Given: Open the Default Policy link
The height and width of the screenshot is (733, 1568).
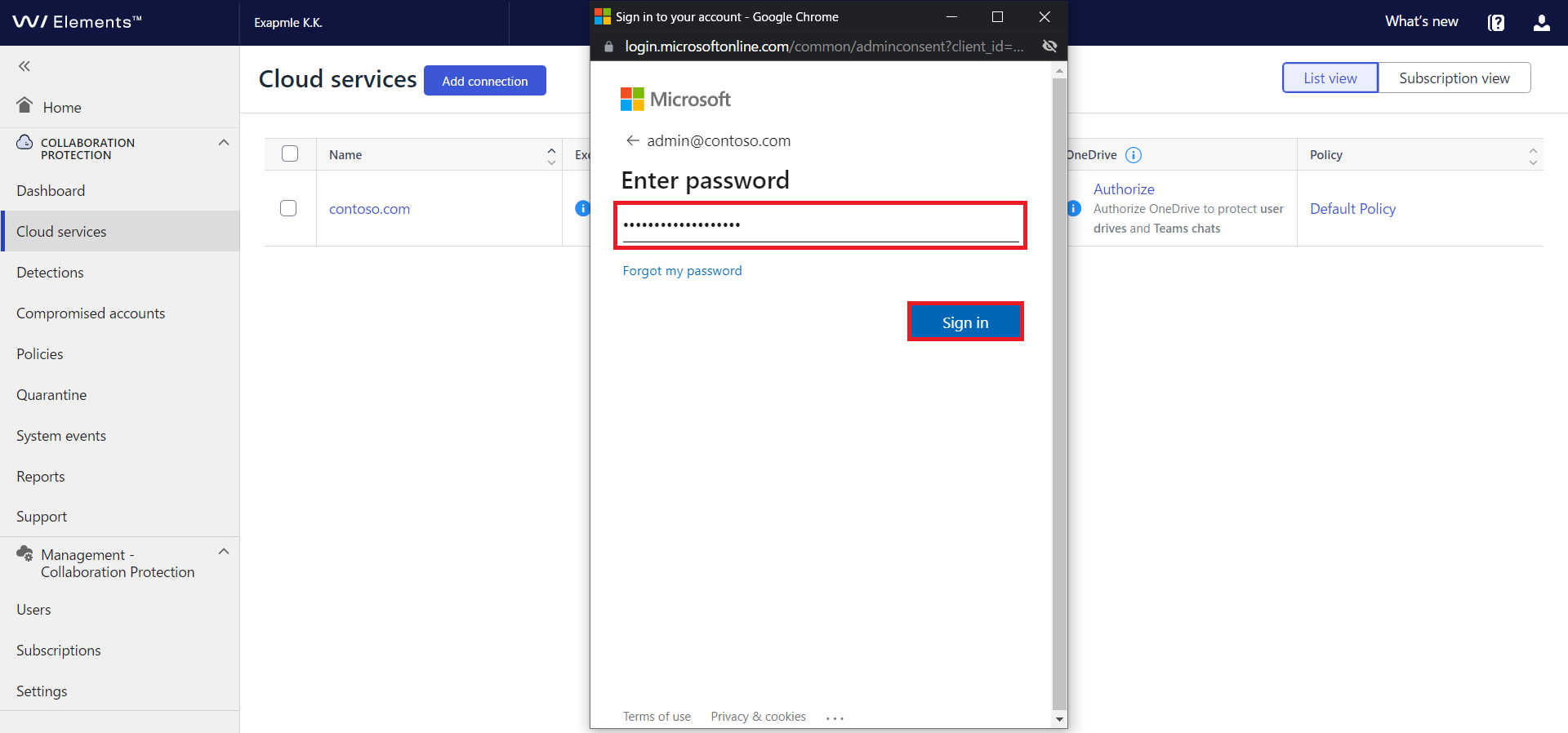Looking at the screenshot, I should coord(1353,209).
